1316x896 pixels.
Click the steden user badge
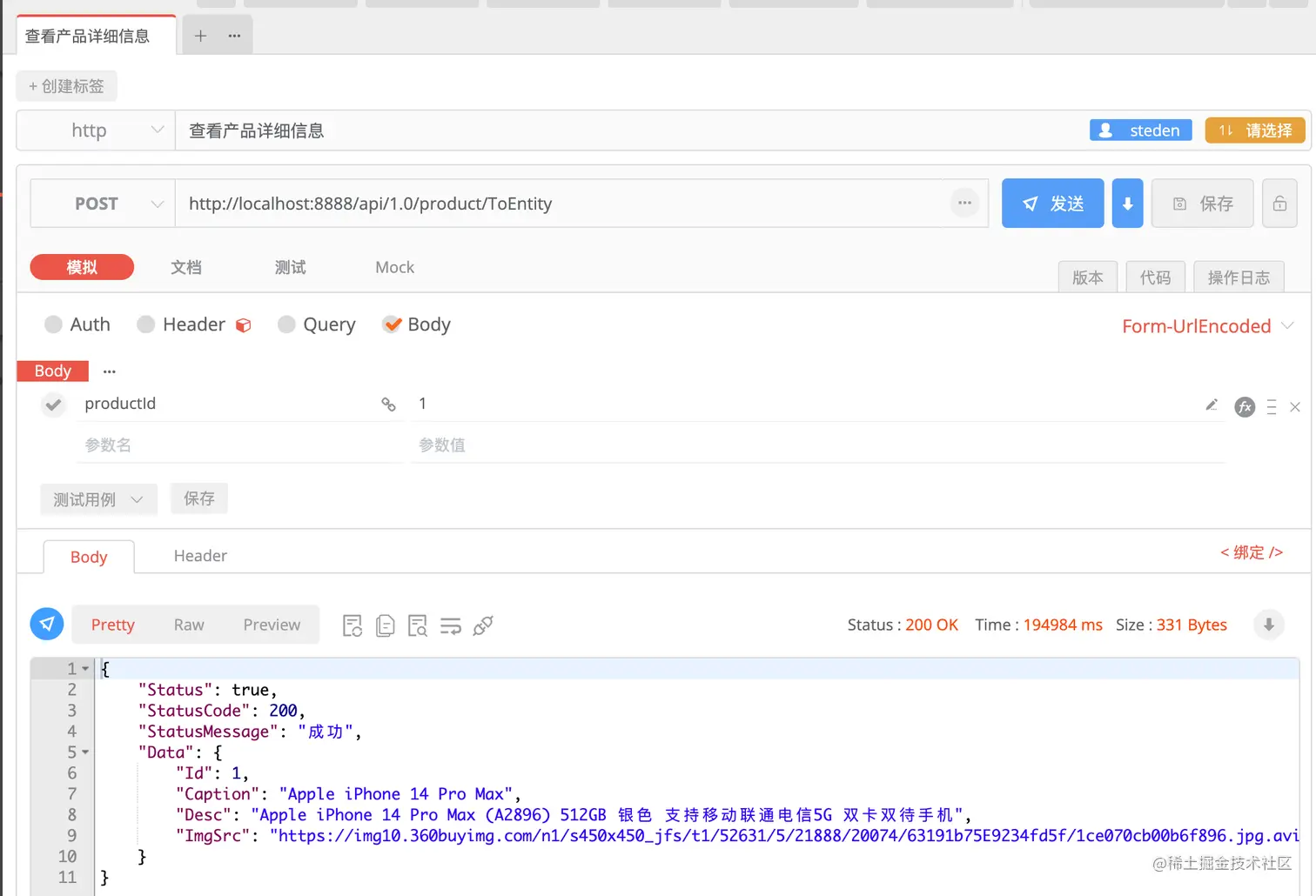pyautogui.click(x=1141, y=130)
